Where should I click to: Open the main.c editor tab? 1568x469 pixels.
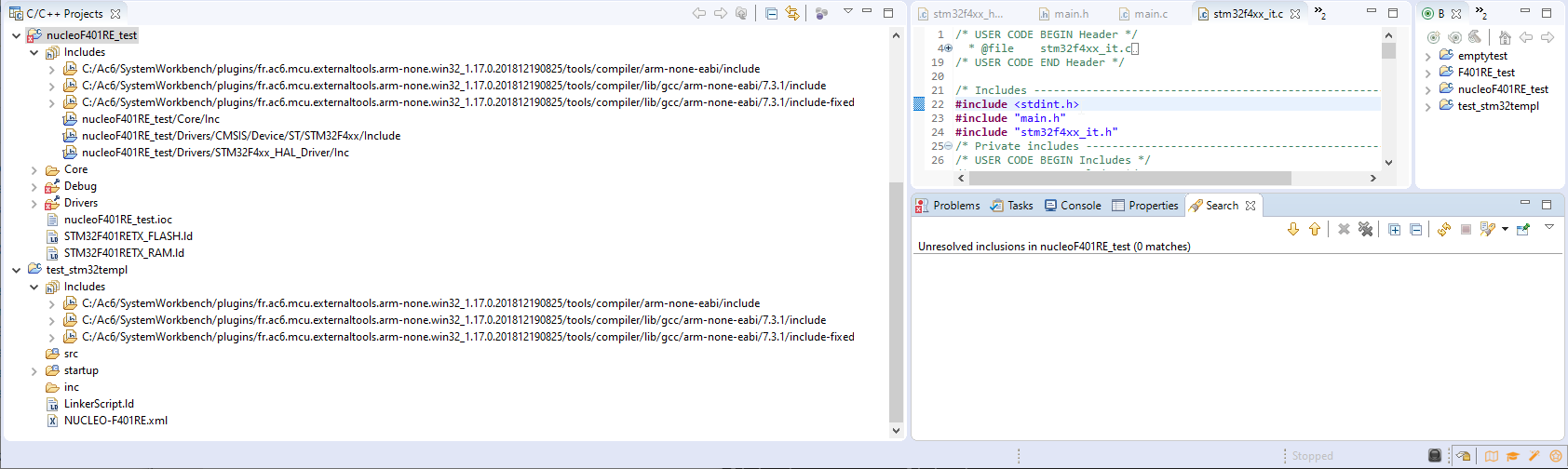[1150, 14]
